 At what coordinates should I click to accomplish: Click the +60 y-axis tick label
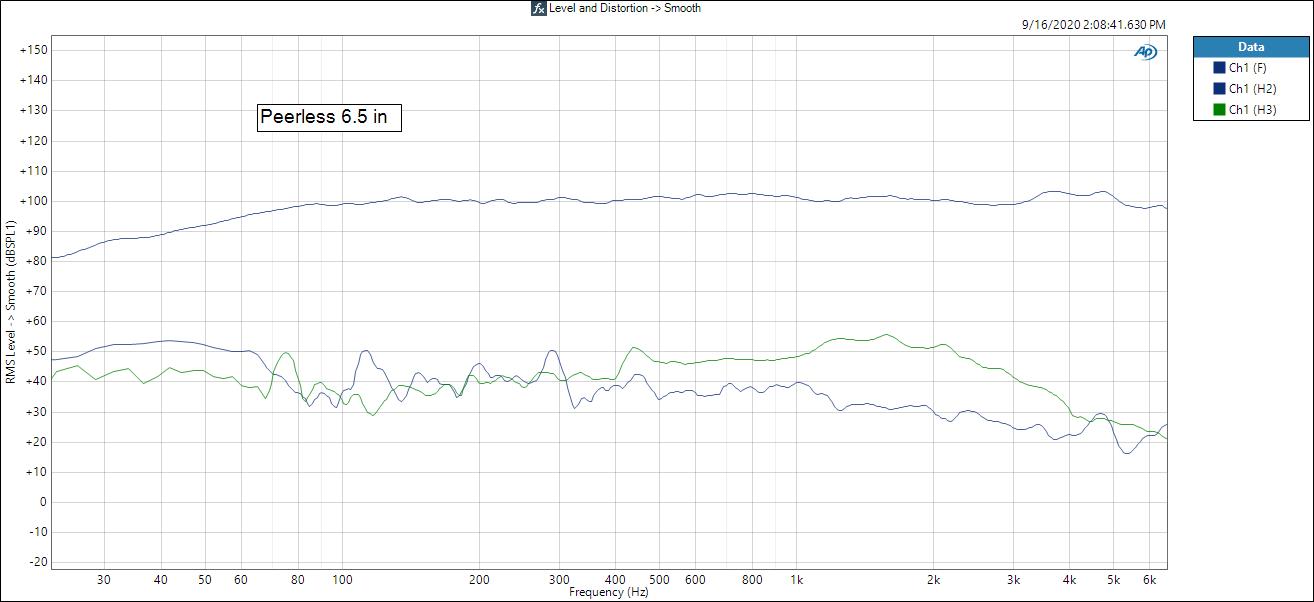[x=36, y=321]
